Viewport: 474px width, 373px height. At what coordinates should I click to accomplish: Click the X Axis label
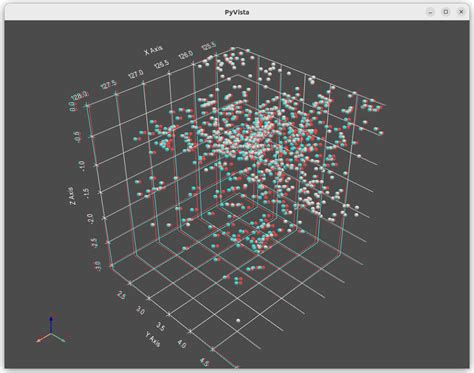pyautogui.click(x=153, y=50)
